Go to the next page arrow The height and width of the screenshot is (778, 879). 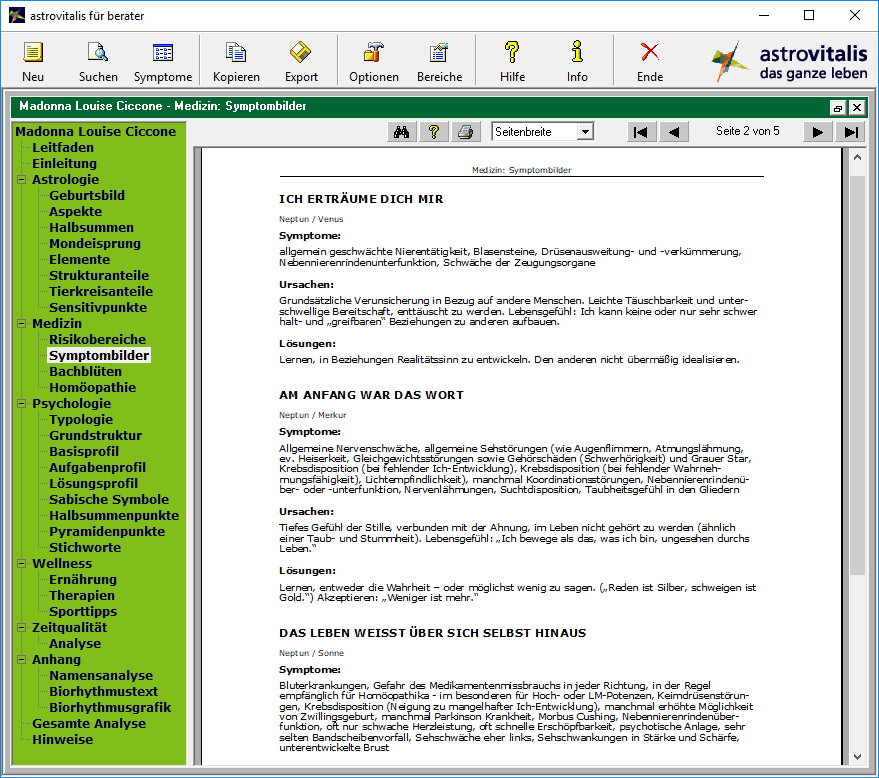[x=817, y=132]
